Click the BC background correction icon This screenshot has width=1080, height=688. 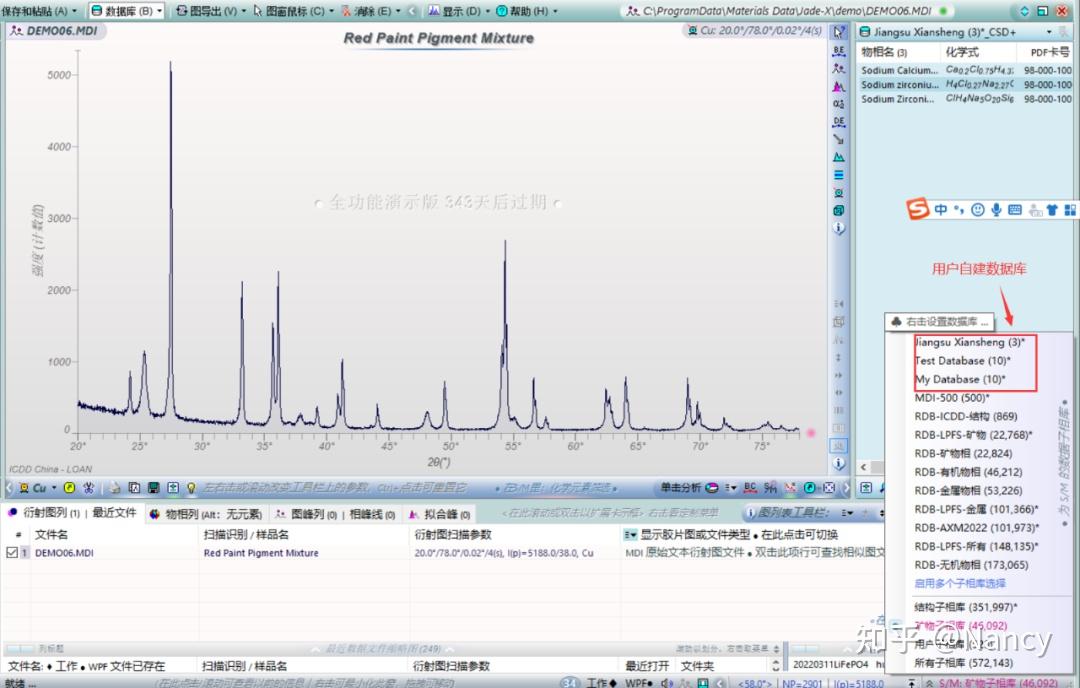click(x=749, y=488)
